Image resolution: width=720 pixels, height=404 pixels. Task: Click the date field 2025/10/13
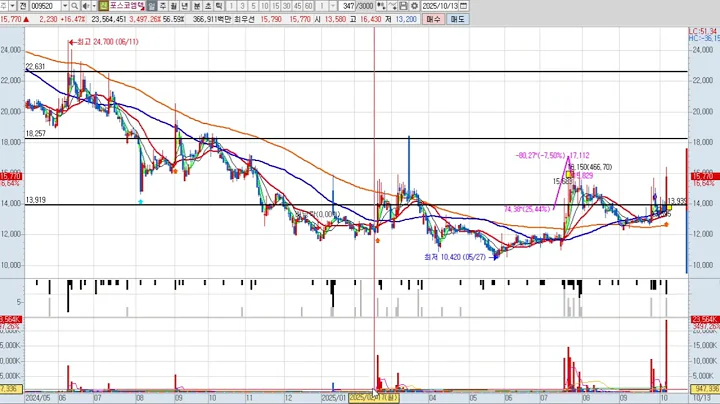point(440,6)
